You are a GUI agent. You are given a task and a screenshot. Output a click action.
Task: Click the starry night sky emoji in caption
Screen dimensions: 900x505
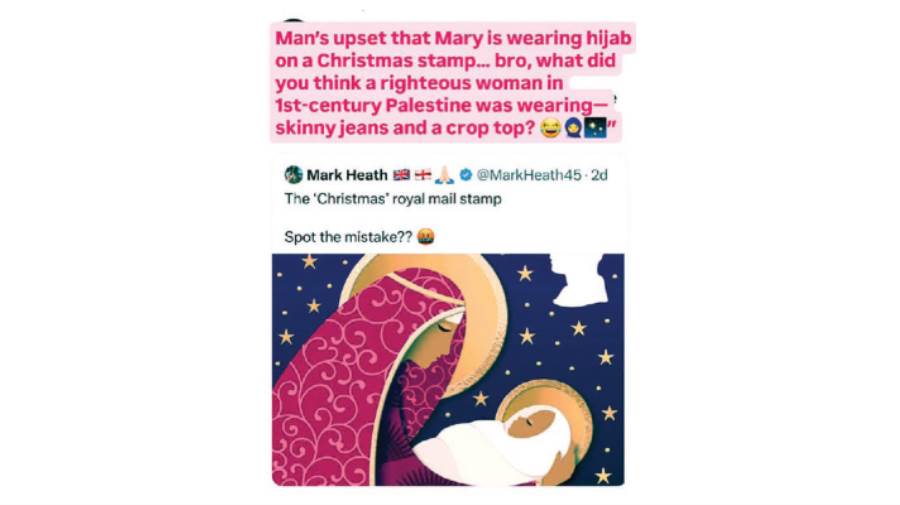pos(594,128)
